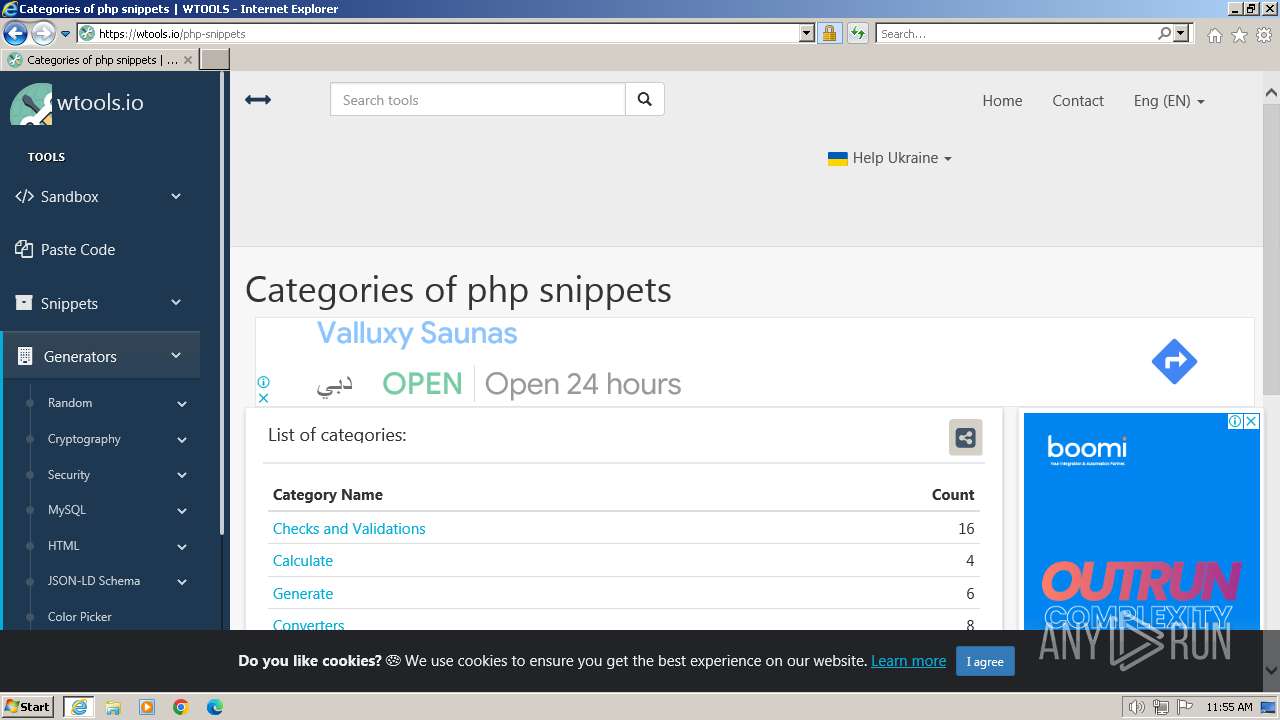
Task: Expand the JSON-LD Schema submenu
Action: pos(182,582)
